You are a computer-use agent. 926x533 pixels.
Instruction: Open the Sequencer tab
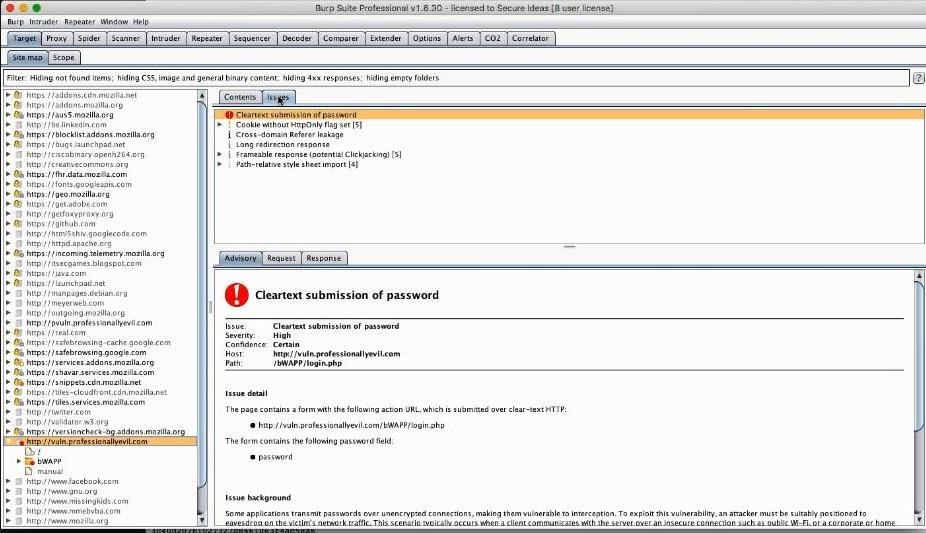252,38
